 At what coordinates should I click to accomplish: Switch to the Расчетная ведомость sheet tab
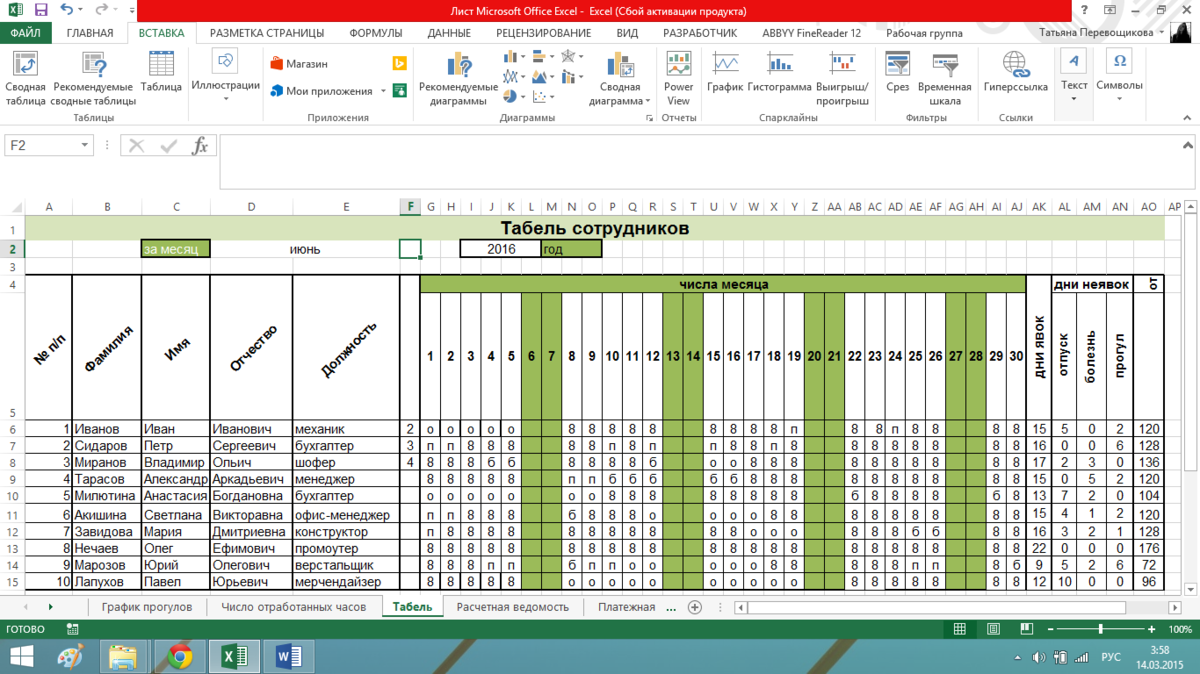pyautogui.click(x=512, y=607)
